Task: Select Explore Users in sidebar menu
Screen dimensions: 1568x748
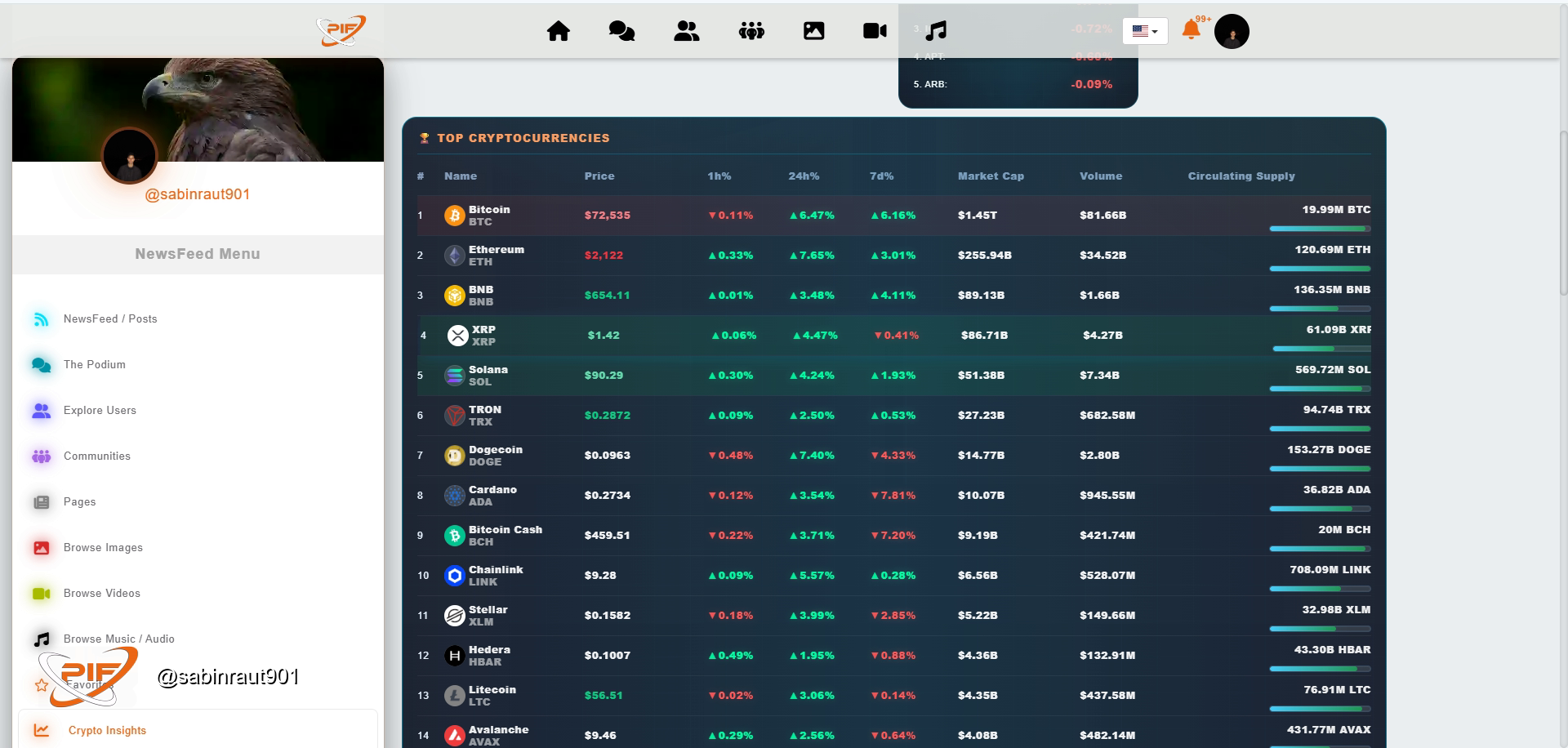Action: [100, 410]
